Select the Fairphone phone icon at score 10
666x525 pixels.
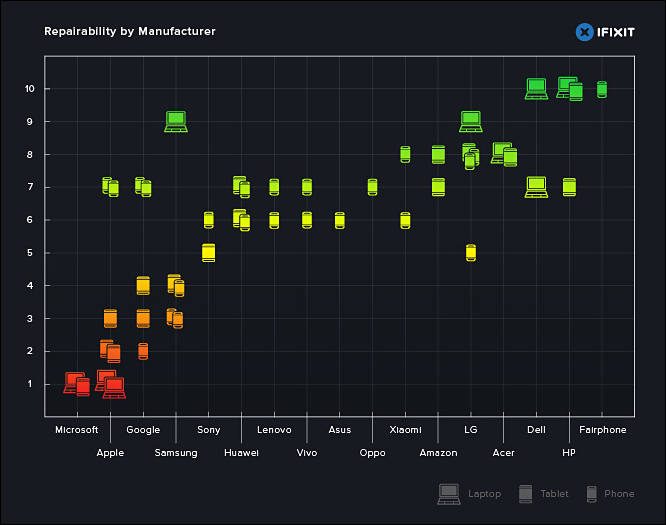pyautogui.click(x=602, y=89)
